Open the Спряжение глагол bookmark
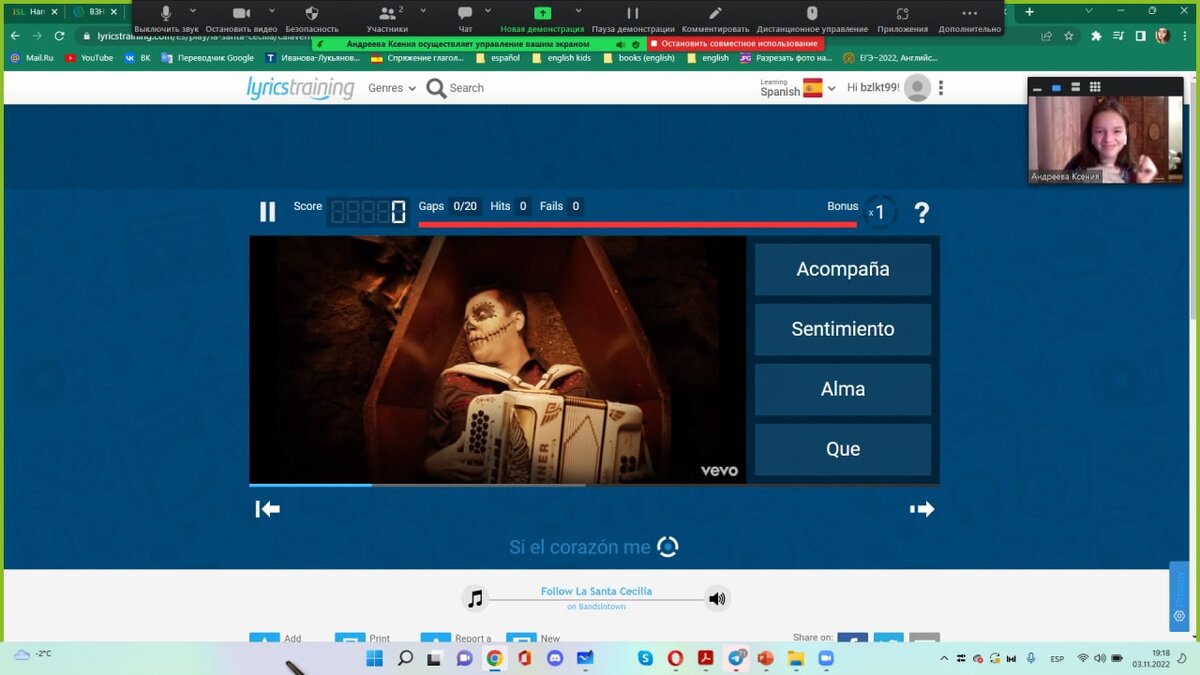Image resolution: width=1200 pixels, height=675 pixels. (x=417, y=58)
